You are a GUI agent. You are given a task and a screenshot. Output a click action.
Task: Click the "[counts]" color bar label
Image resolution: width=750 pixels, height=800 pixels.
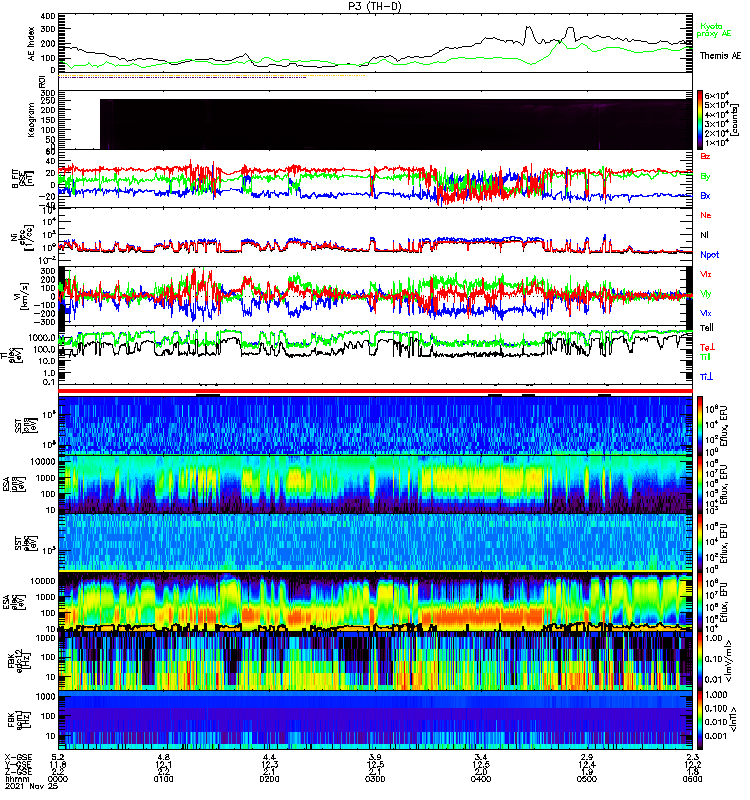click(735, 120)
